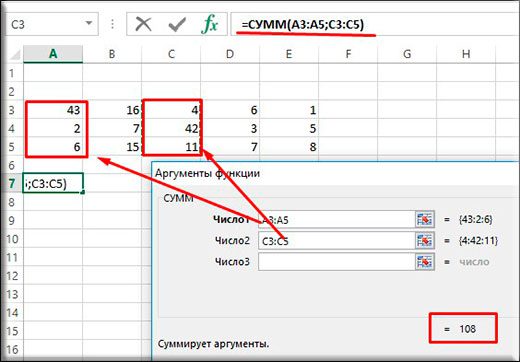Confirm formula with checkmark icon
The width and height of the screenshot is (520, 362).
[177, 25]
